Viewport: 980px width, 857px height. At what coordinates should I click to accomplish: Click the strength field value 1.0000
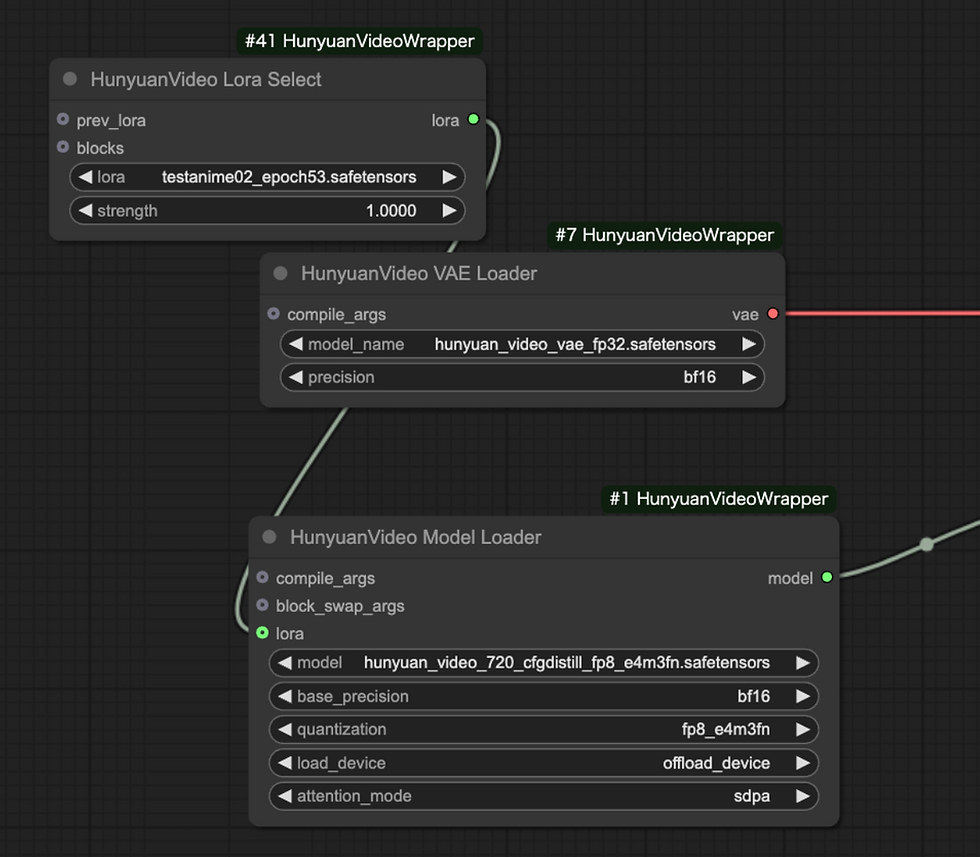point(391,211)
